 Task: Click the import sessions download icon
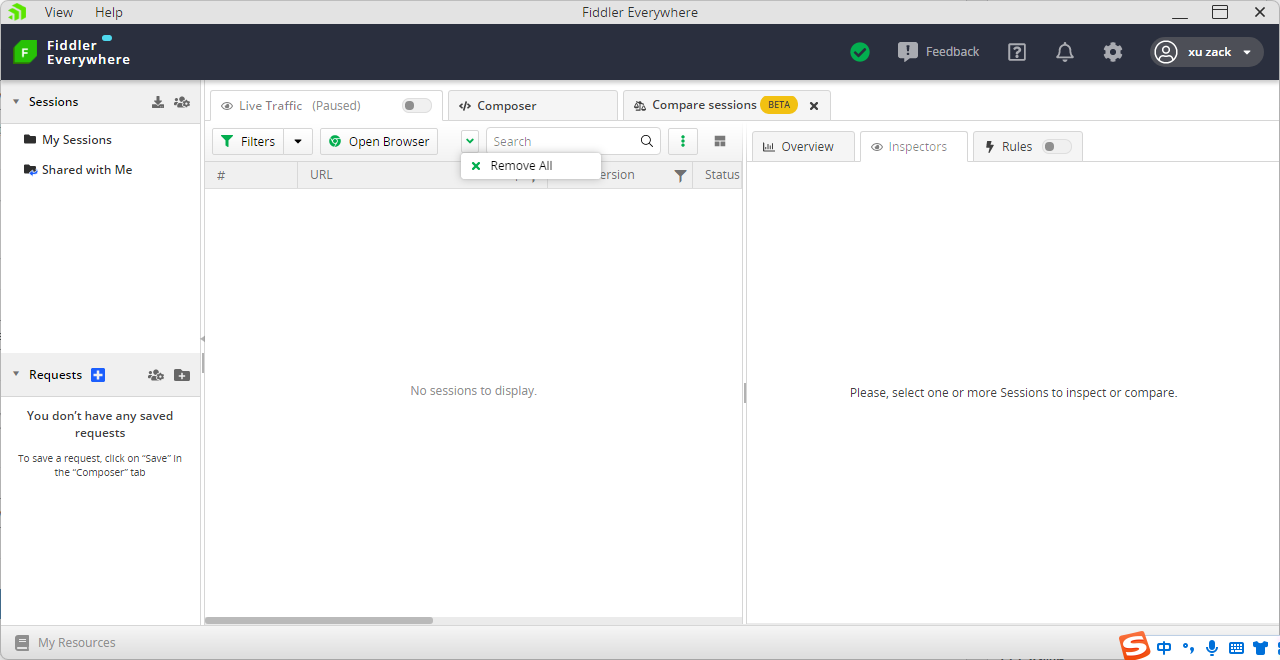pyautogui.click(x=158, y=102)
